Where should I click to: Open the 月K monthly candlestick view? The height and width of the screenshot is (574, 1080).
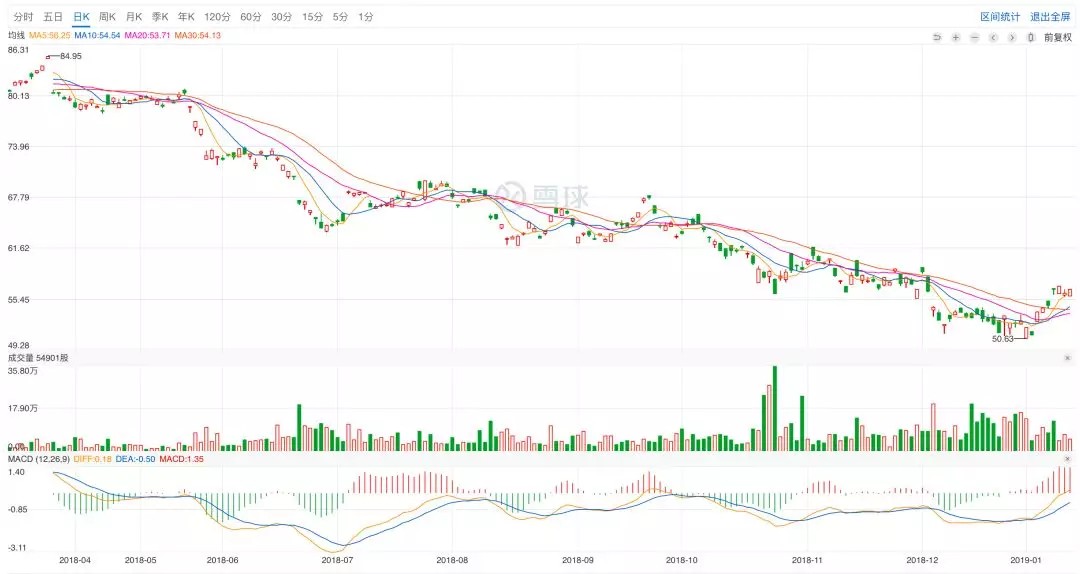coord(134,17)
